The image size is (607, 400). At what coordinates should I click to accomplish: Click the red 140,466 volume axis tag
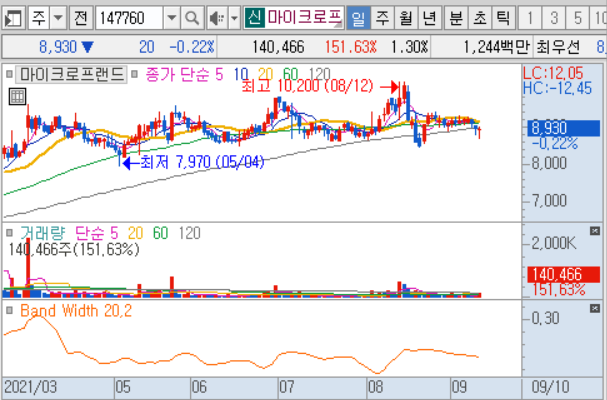(564, 275)
